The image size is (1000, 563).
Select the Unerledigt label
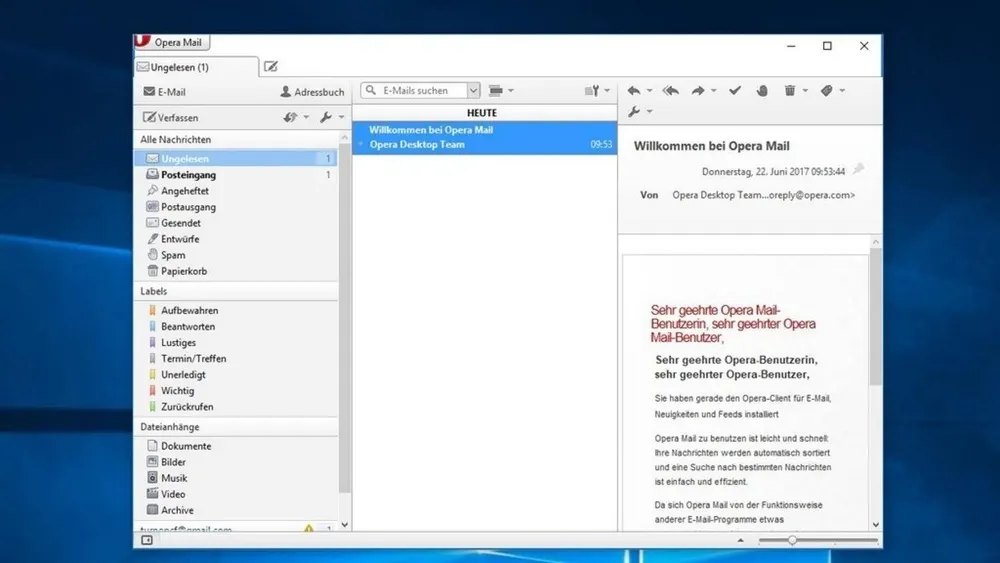(x=236, y=374)
